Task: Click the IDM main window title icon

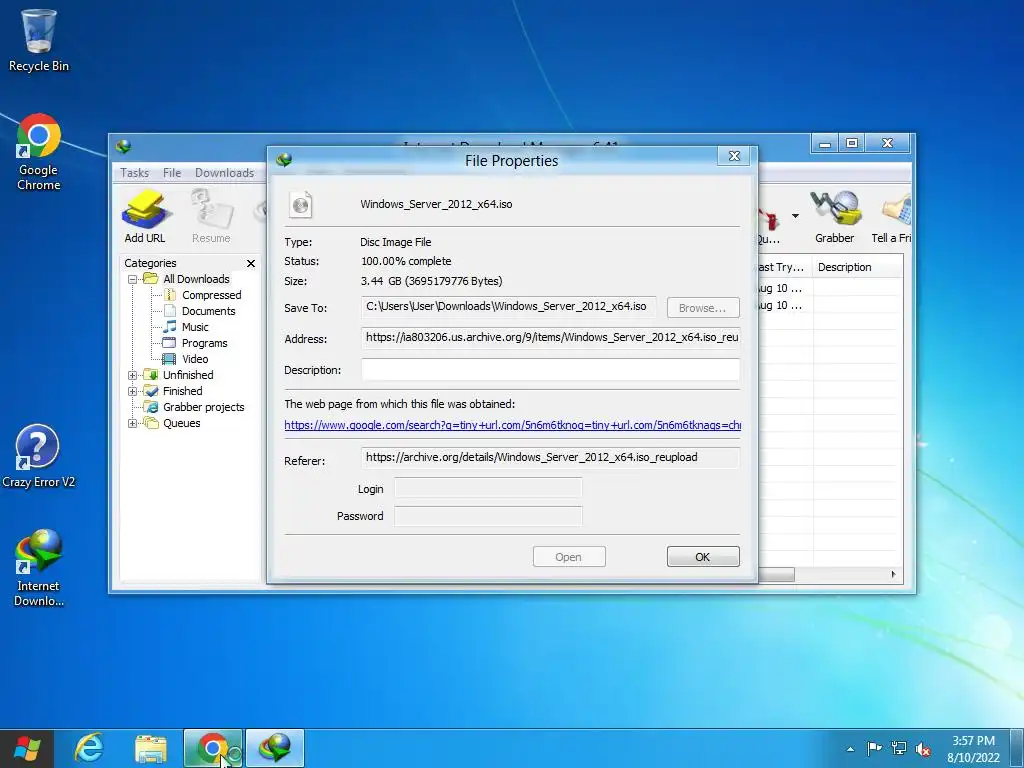Action: [x=123, y=146]
